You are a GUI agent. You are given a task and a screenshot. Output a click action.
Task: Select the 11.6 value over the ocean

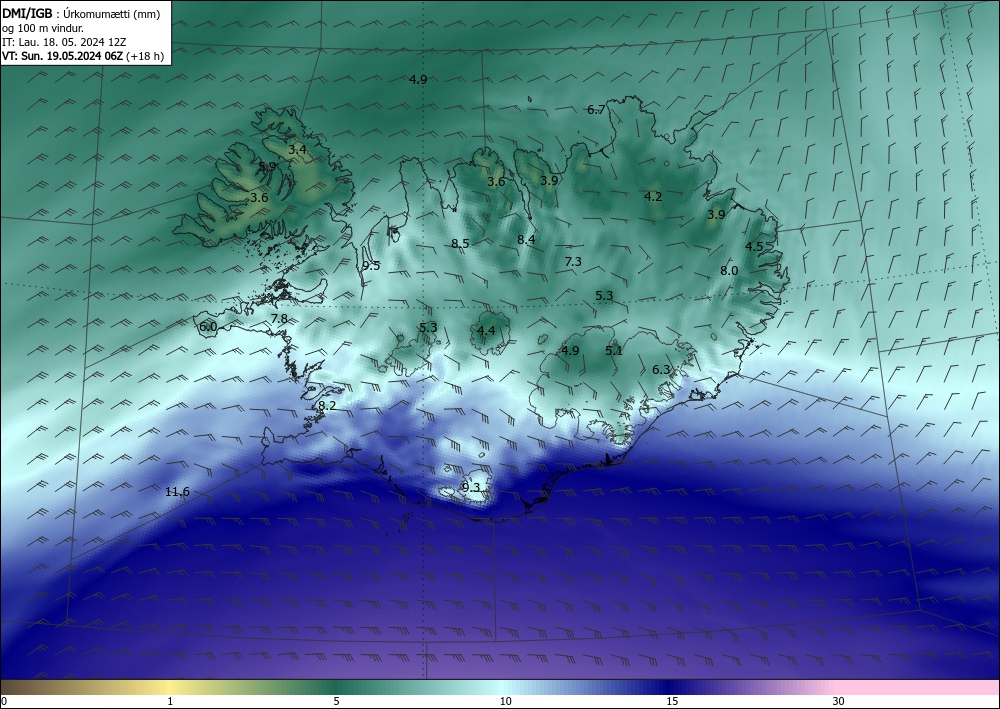pyautogui.click(x=177, y=492)
